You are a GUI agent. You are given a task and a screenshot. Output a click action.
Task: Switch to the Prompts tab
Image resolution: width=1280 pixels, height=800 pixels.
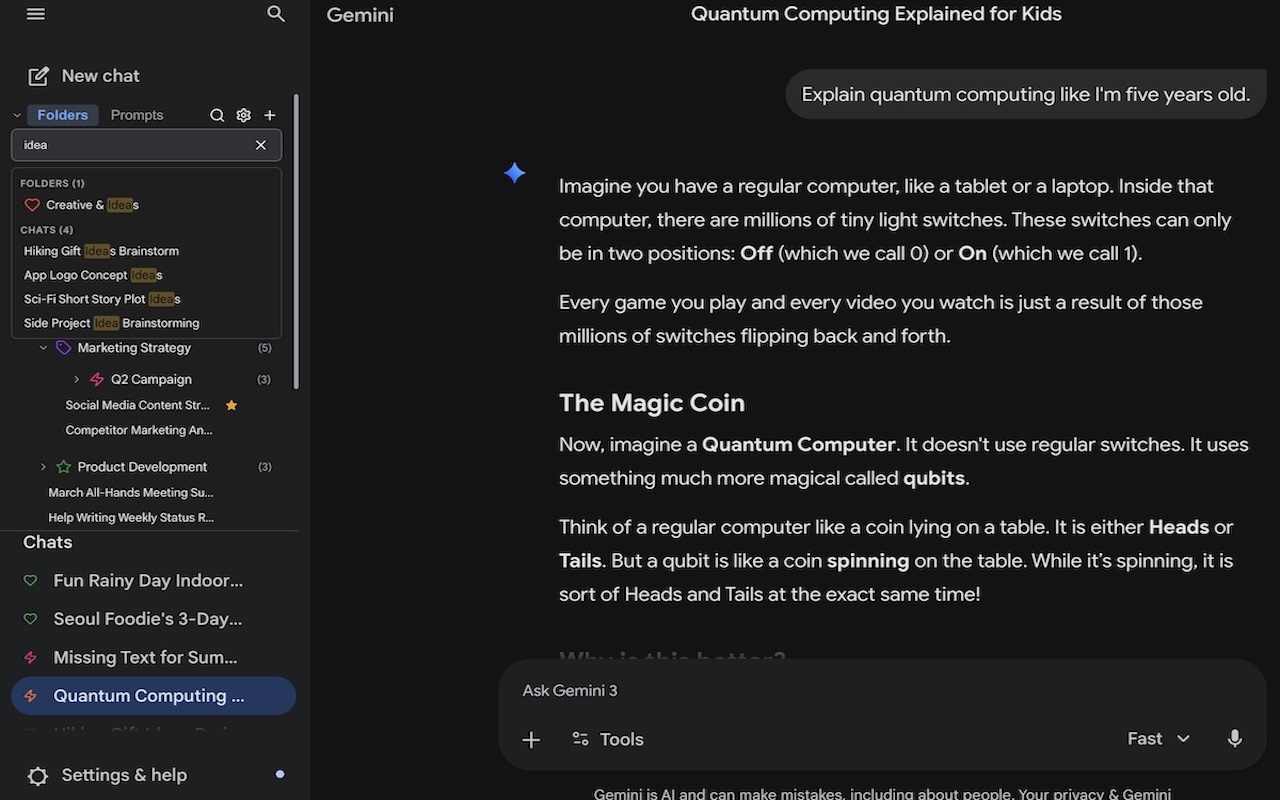pos(137,115)
